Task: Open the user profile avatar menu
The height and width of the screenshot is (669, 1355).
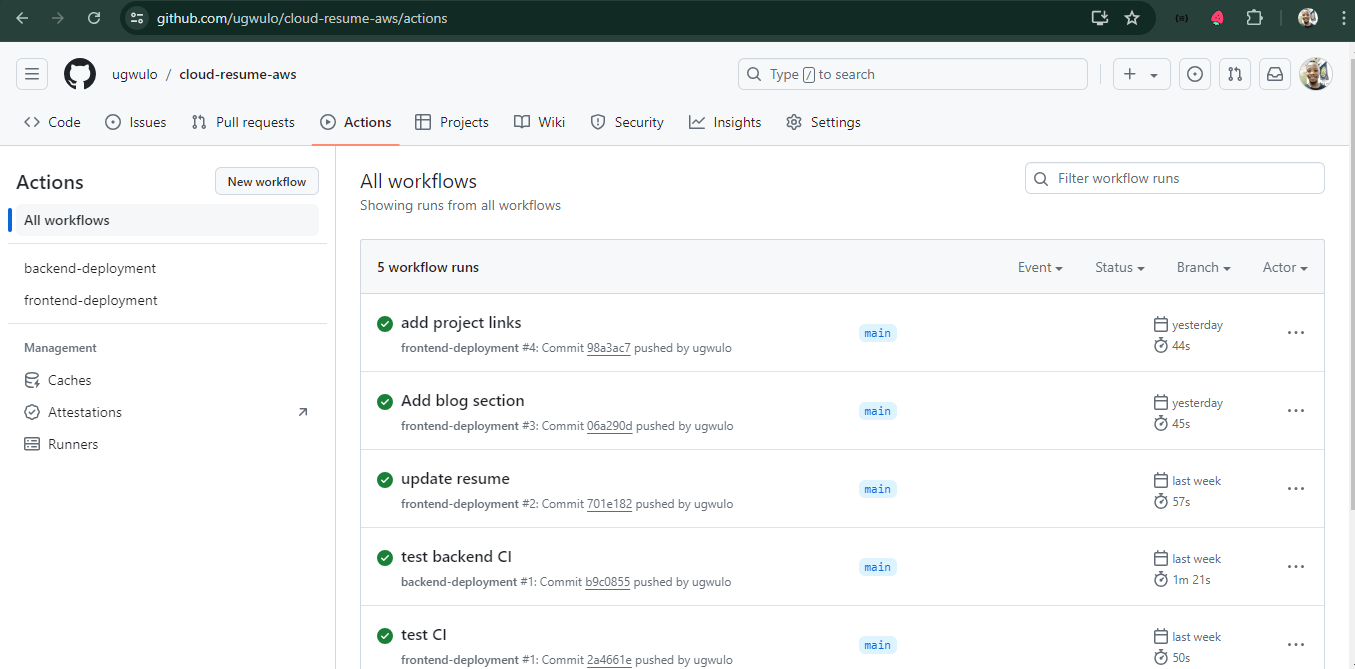Action: point(1315,74)
